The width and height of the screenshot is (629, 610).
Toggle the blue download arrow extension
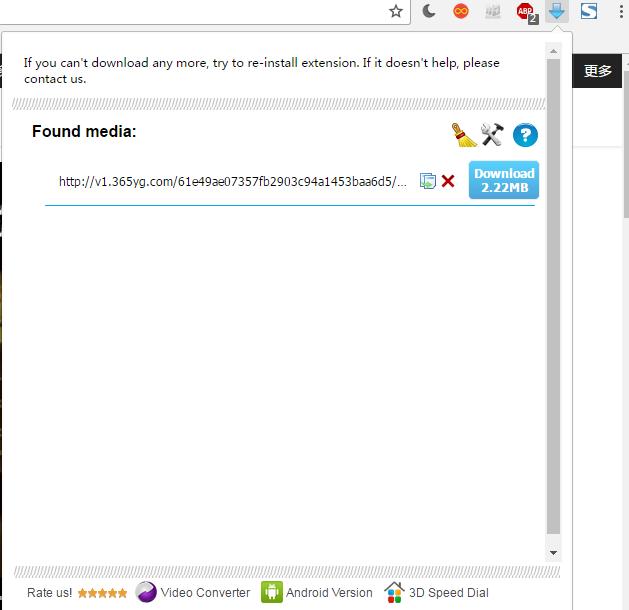(x=557, y=11)
